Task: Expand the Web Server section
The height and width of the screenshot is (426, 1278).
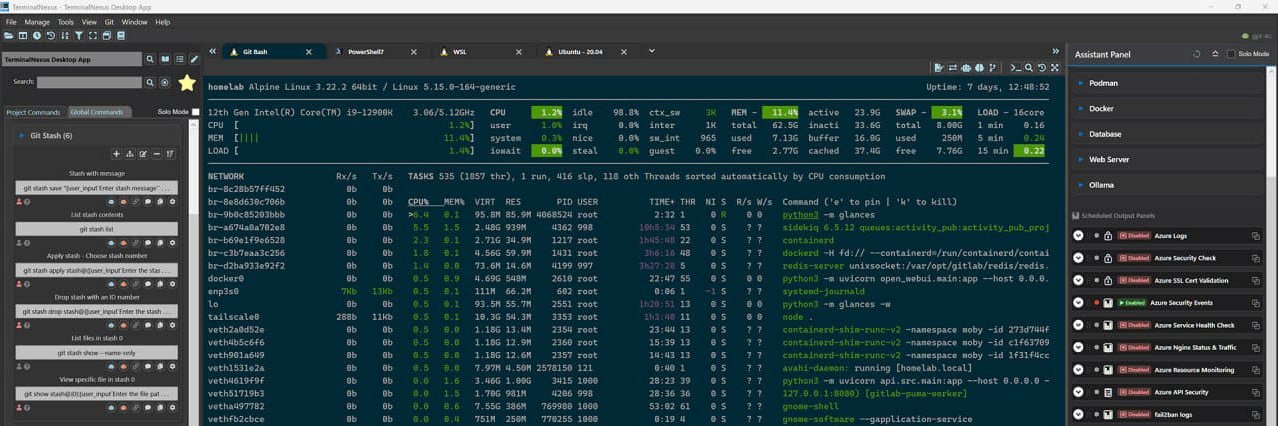Action: point(1168,159)
